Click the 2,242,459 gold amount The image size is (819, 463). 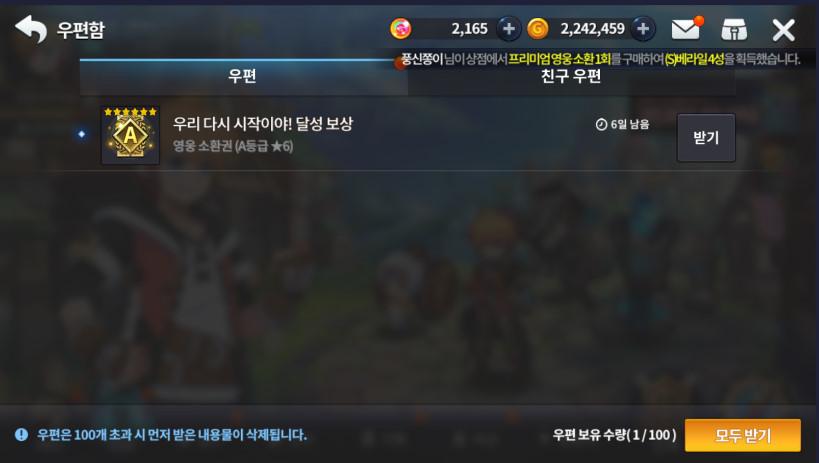click(592, 29)
